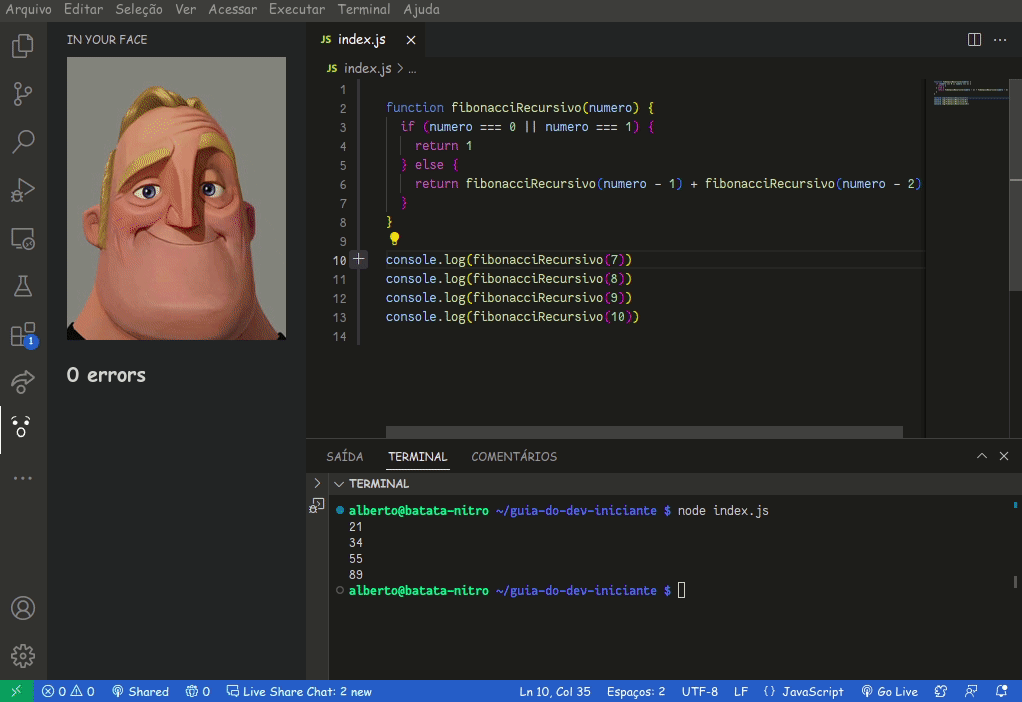1022x702 pixels.
Task: Collapse the TERMINAL section chevron
Action: 338,484
